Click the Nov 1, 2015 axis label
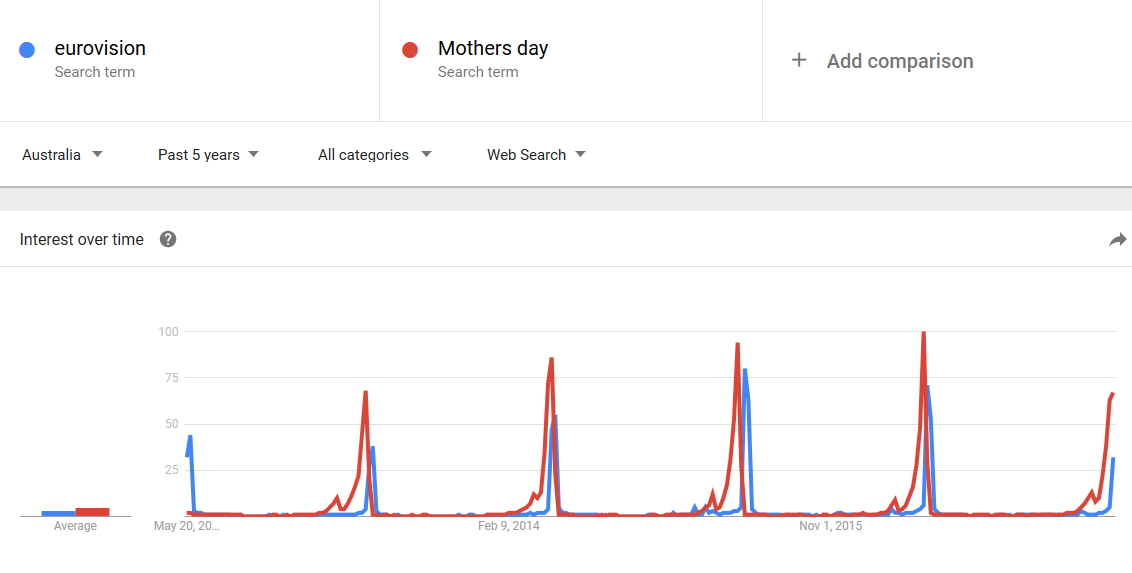This screenshot has height=573, width=1132. pyautogui.click(x=829, y=526)
